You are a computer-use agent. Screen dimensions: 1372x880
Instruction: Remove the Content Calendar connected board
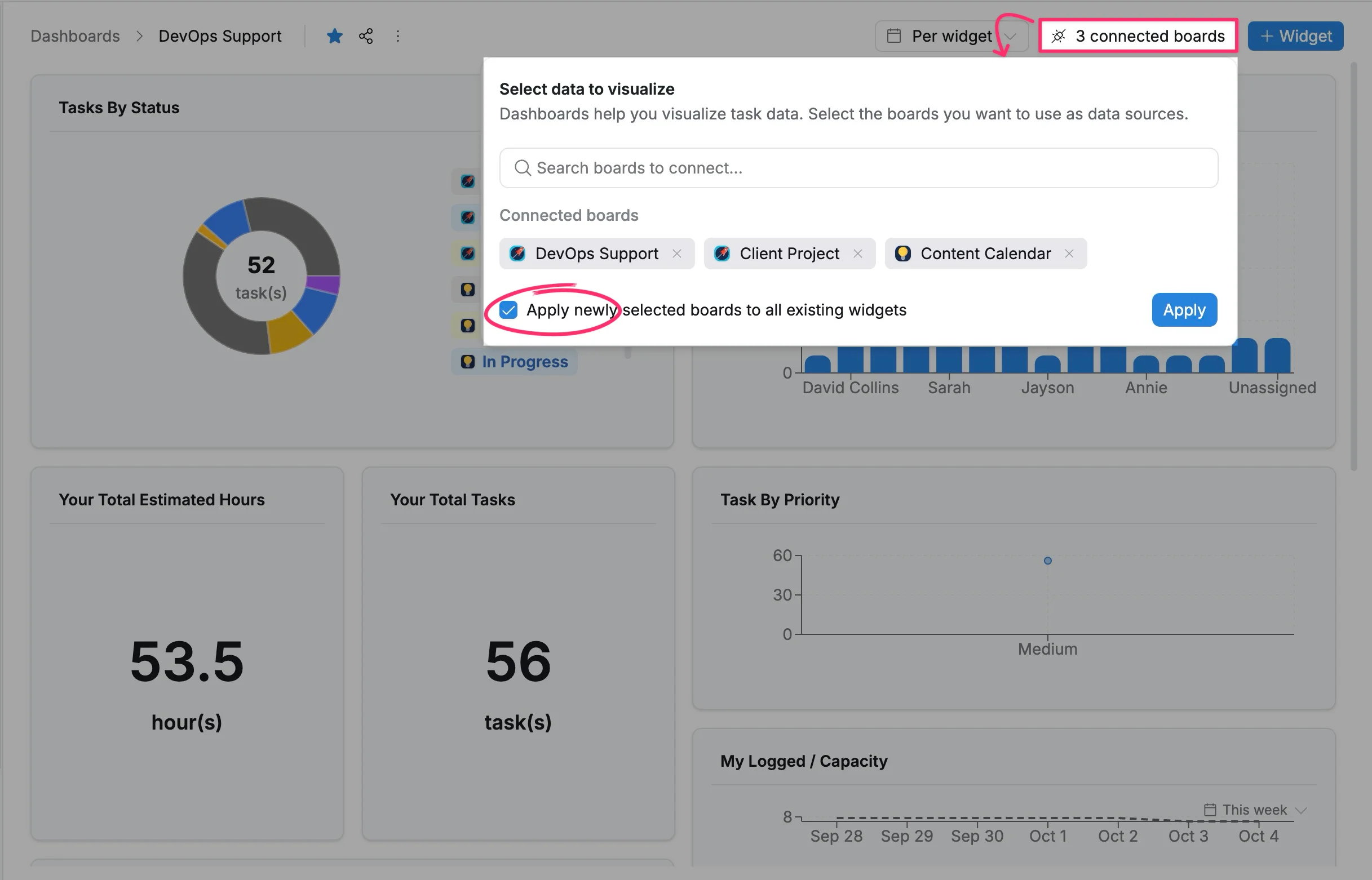1069,253
